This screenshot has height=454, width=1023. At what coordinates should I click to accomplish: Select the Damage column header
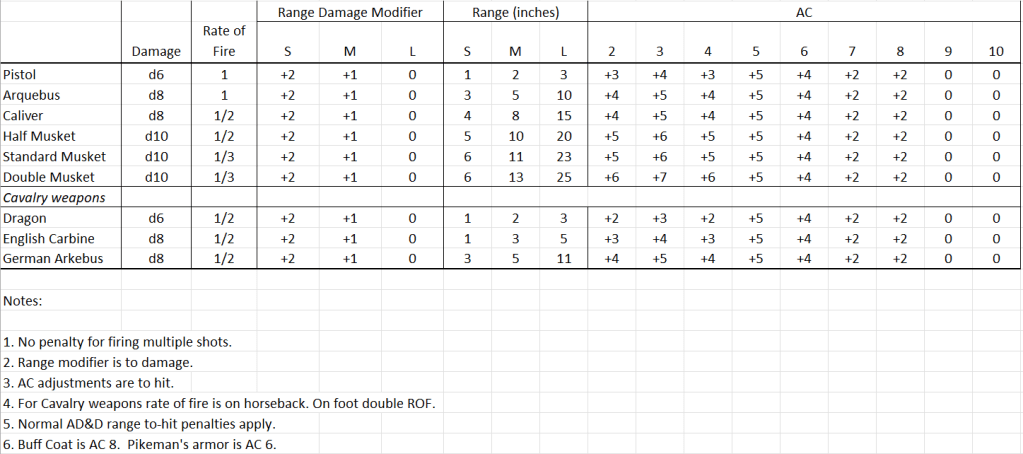(156, 51)
